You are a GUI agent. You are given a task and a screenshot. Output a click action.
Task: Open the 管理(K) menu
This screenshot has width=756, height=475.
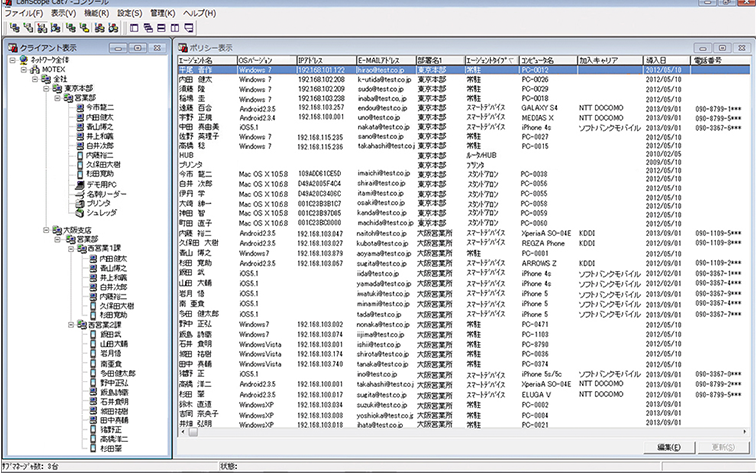coord(159,14)
